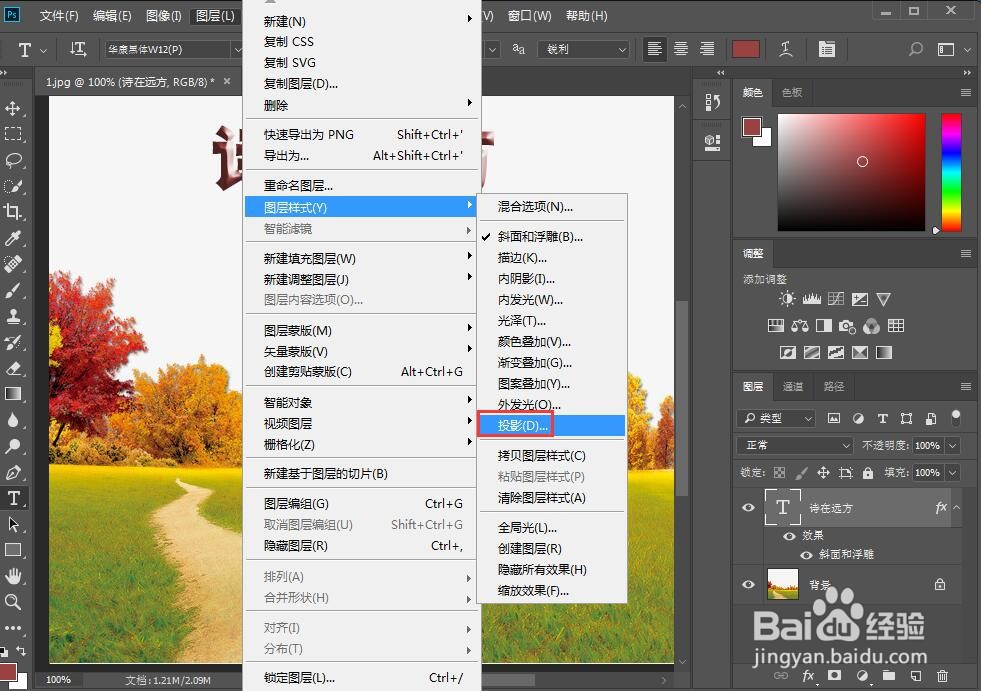
Task: Choose 栅格化(Z) menu entry
Action: pos(362,444)
